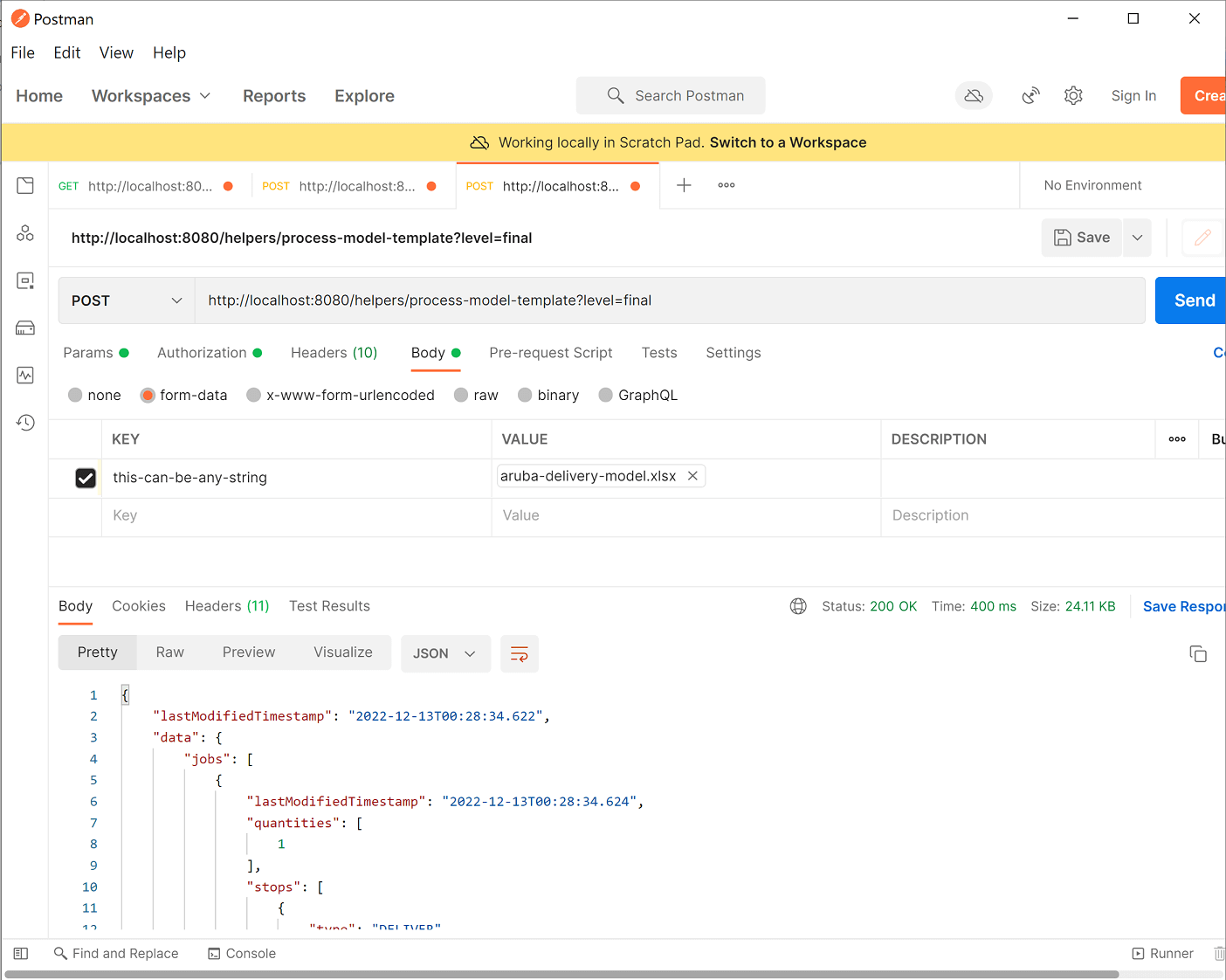Switch to the Pre-request Script tab

click(550, 353)
